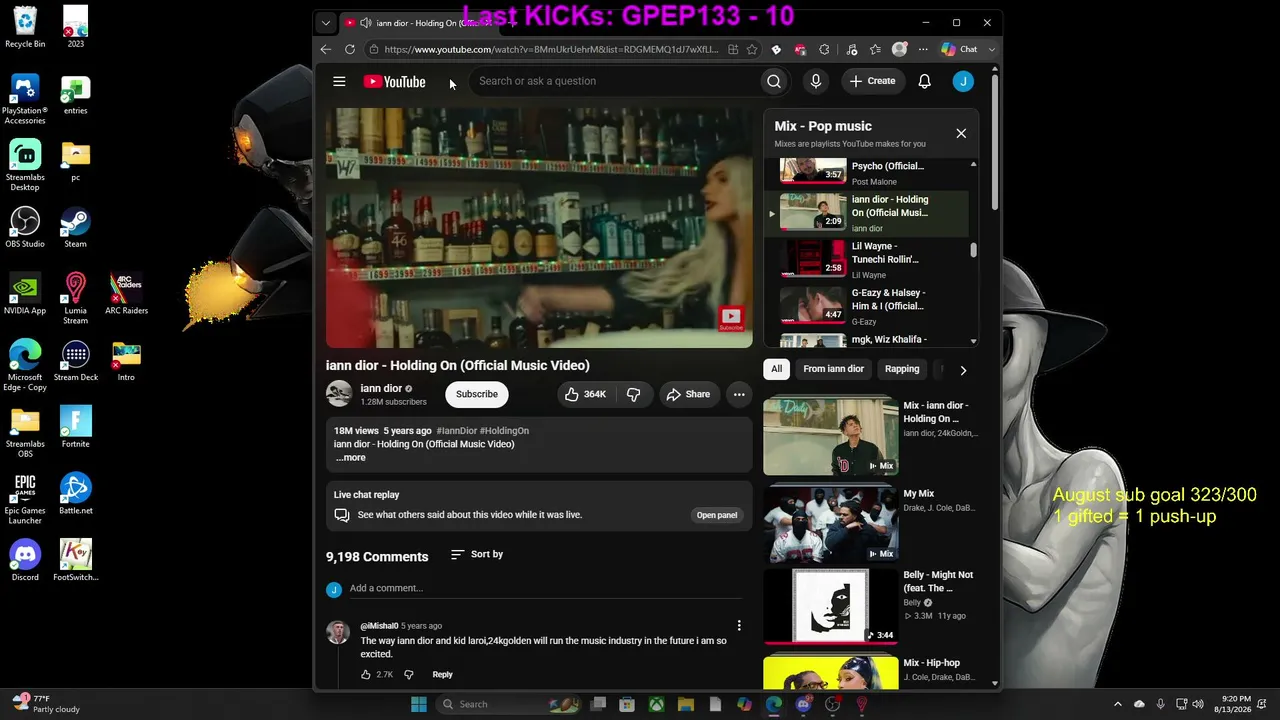Open the #IannDior hashtag link

456,431
